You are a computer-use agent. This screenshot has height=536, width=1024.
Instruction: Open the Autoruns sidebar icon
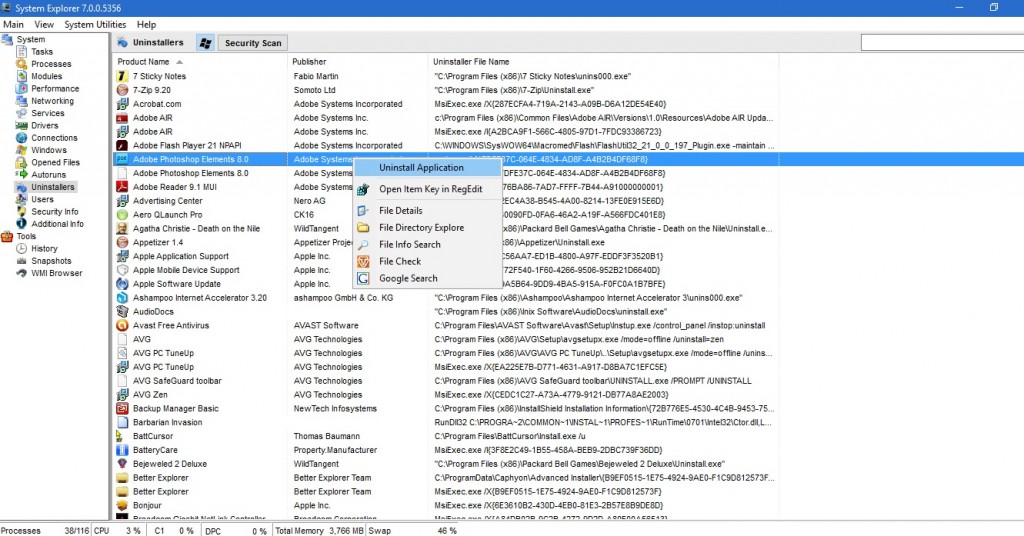22,174
